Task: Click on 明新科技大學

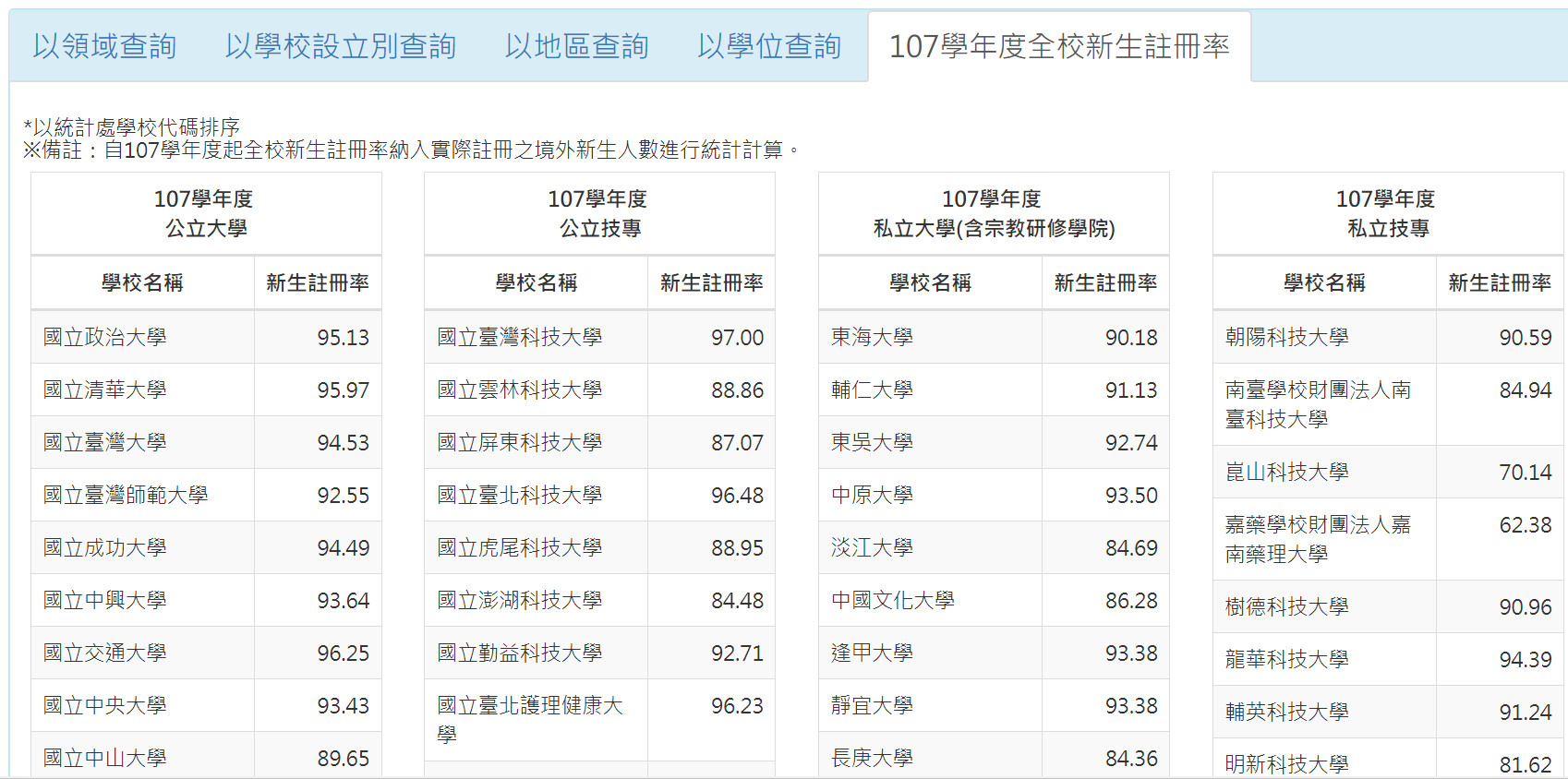Action: click(1286, 764)
